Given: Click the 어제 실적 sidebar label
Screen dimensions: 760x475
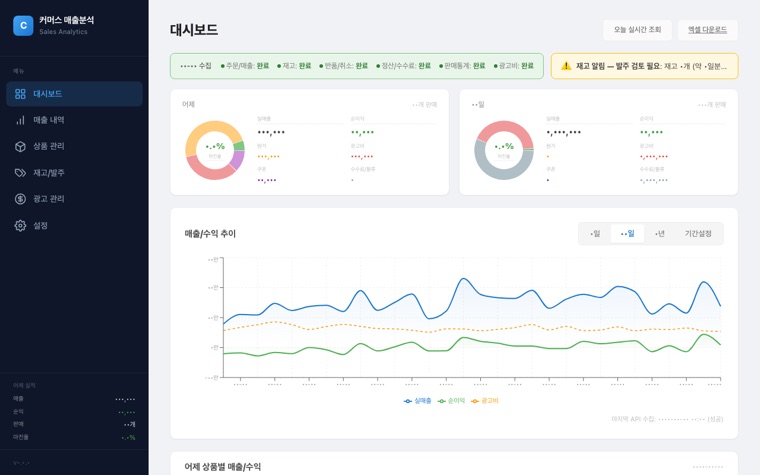Looking at the screenshot, I should (x=24, y=385).
